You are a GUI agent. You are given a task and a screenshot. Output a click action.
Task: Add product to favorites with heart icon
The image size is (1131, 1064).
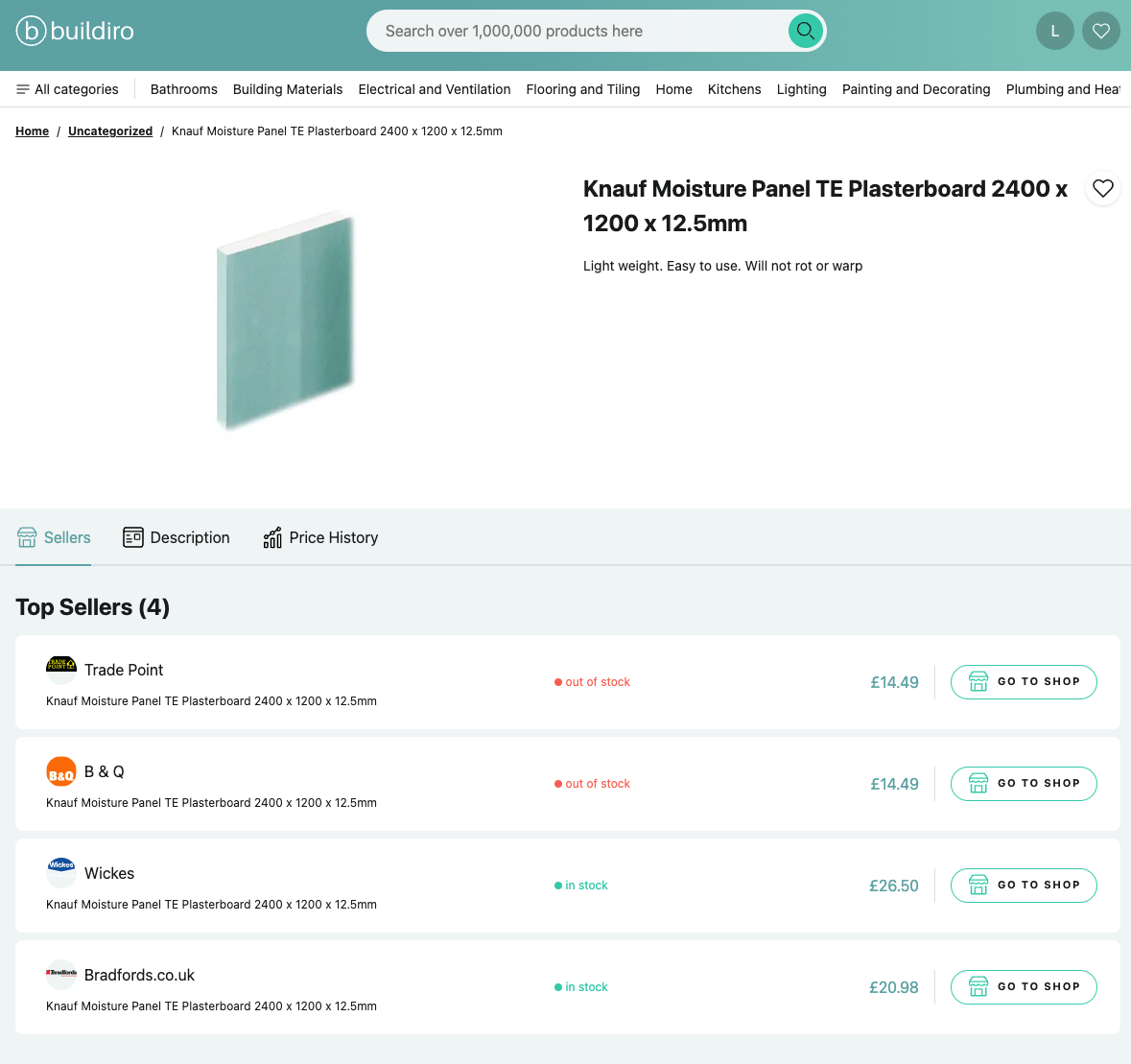[1102, 188]
